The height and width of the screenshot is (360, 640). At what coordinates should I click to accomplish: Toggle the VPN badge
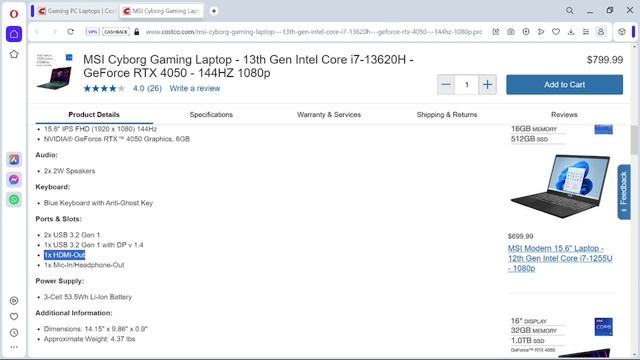(x=92, y=32)
